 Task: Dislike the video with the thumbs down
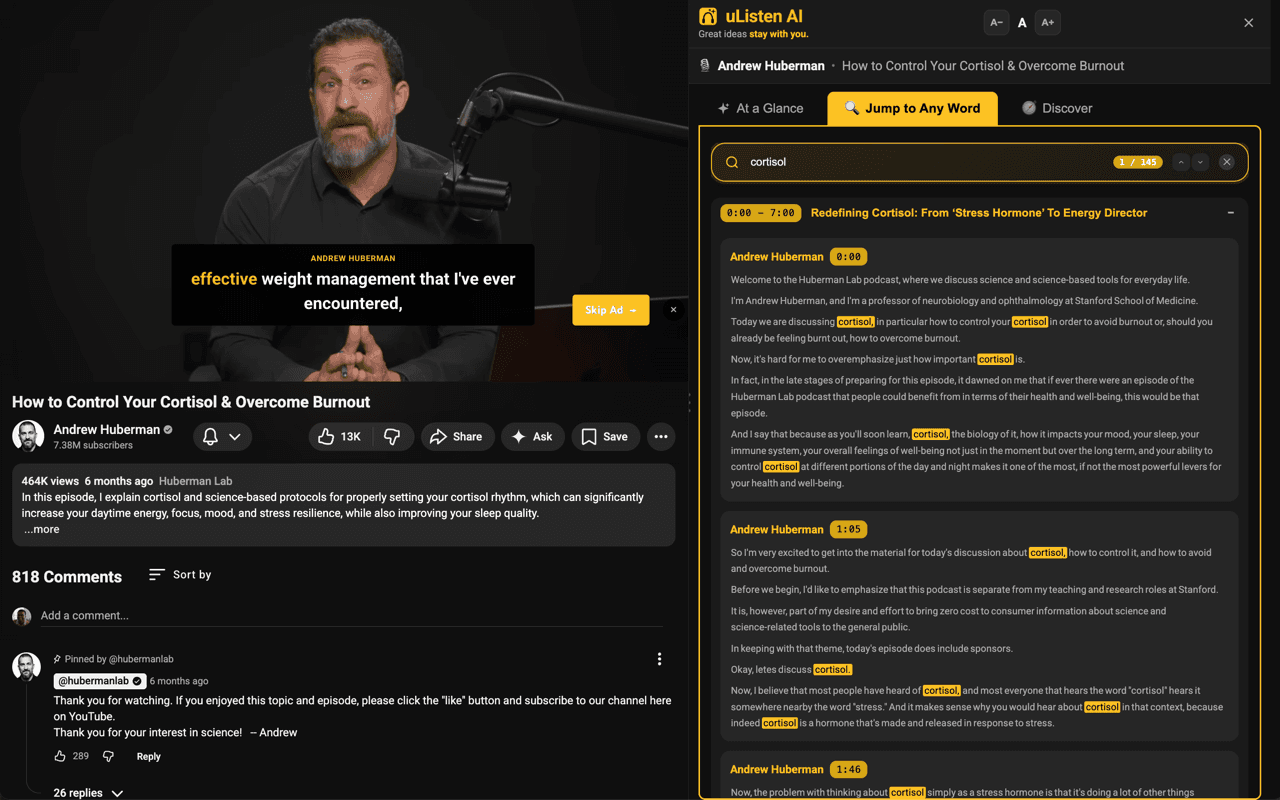pos(392,436)
